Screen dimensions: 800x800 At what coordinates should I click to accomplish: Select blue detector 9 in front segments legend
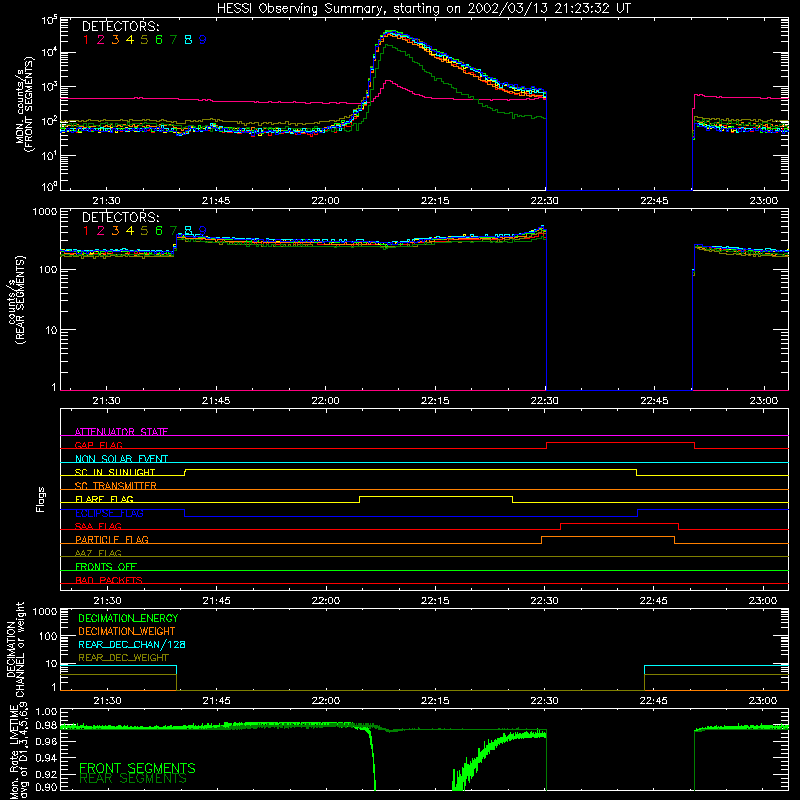[x=203, y=40]
